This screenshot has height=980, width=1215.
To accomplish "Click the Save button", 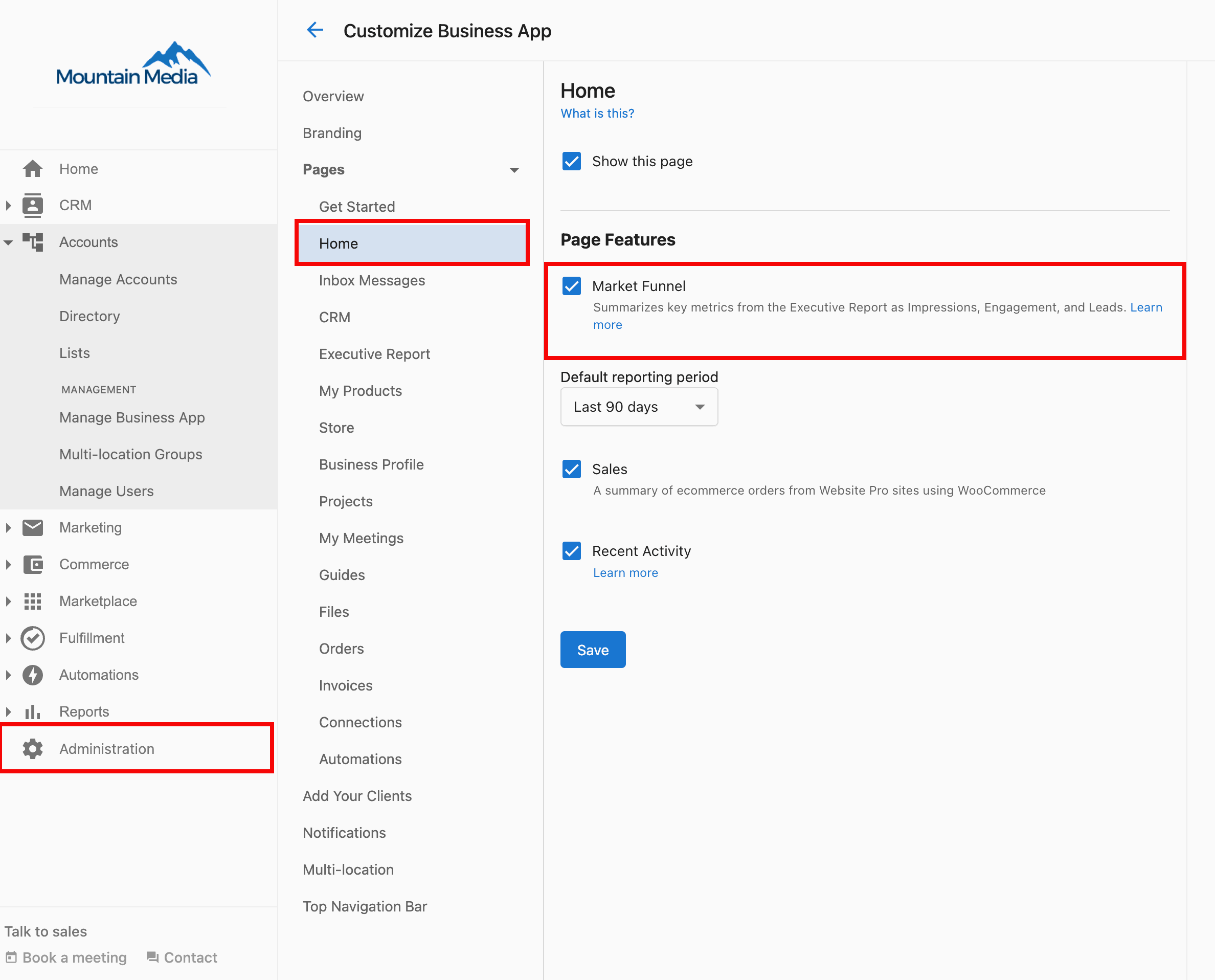I will tap(593, 650).
